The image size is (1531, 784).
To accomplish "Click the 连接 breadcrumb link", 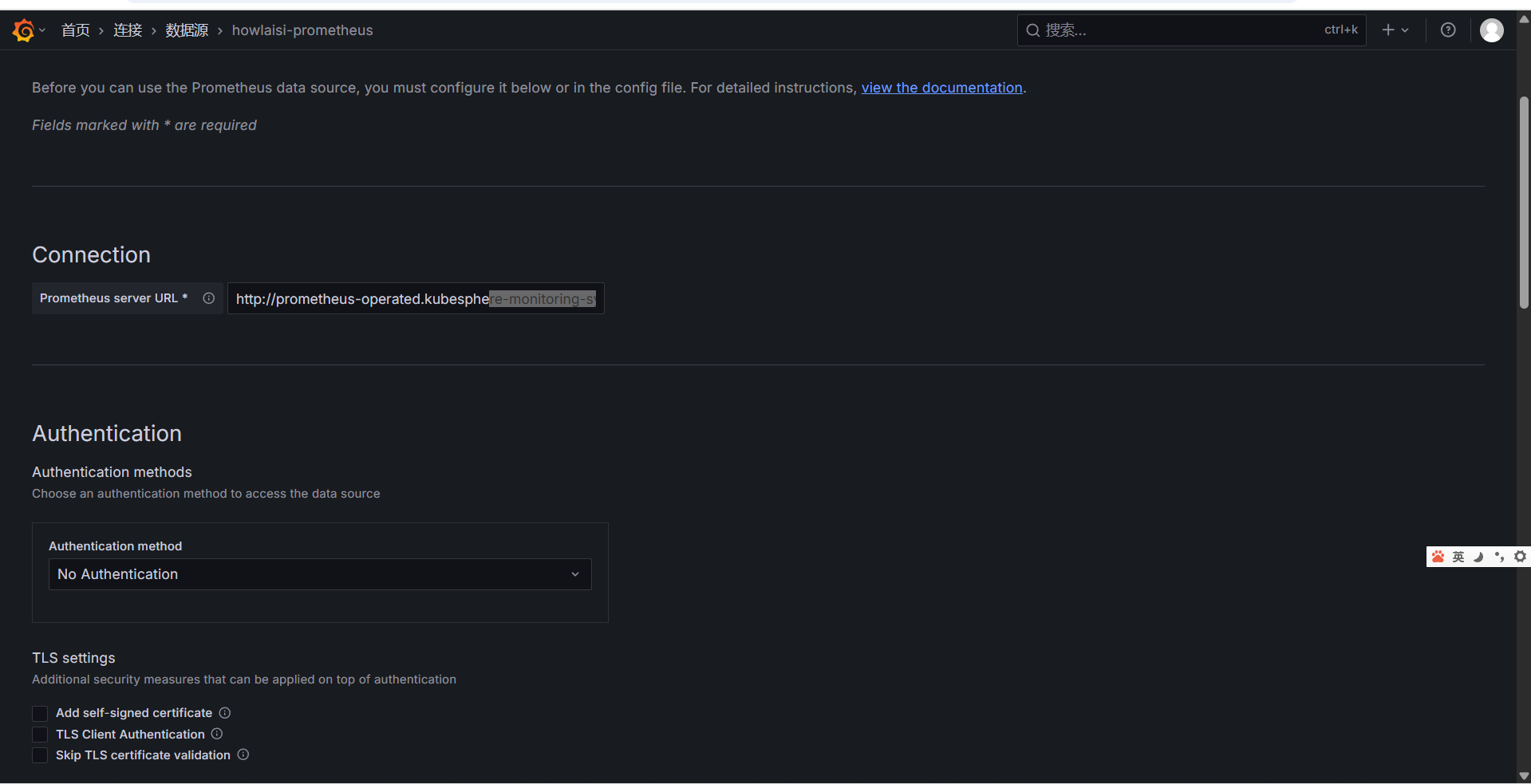I will [x=128, y=30].
